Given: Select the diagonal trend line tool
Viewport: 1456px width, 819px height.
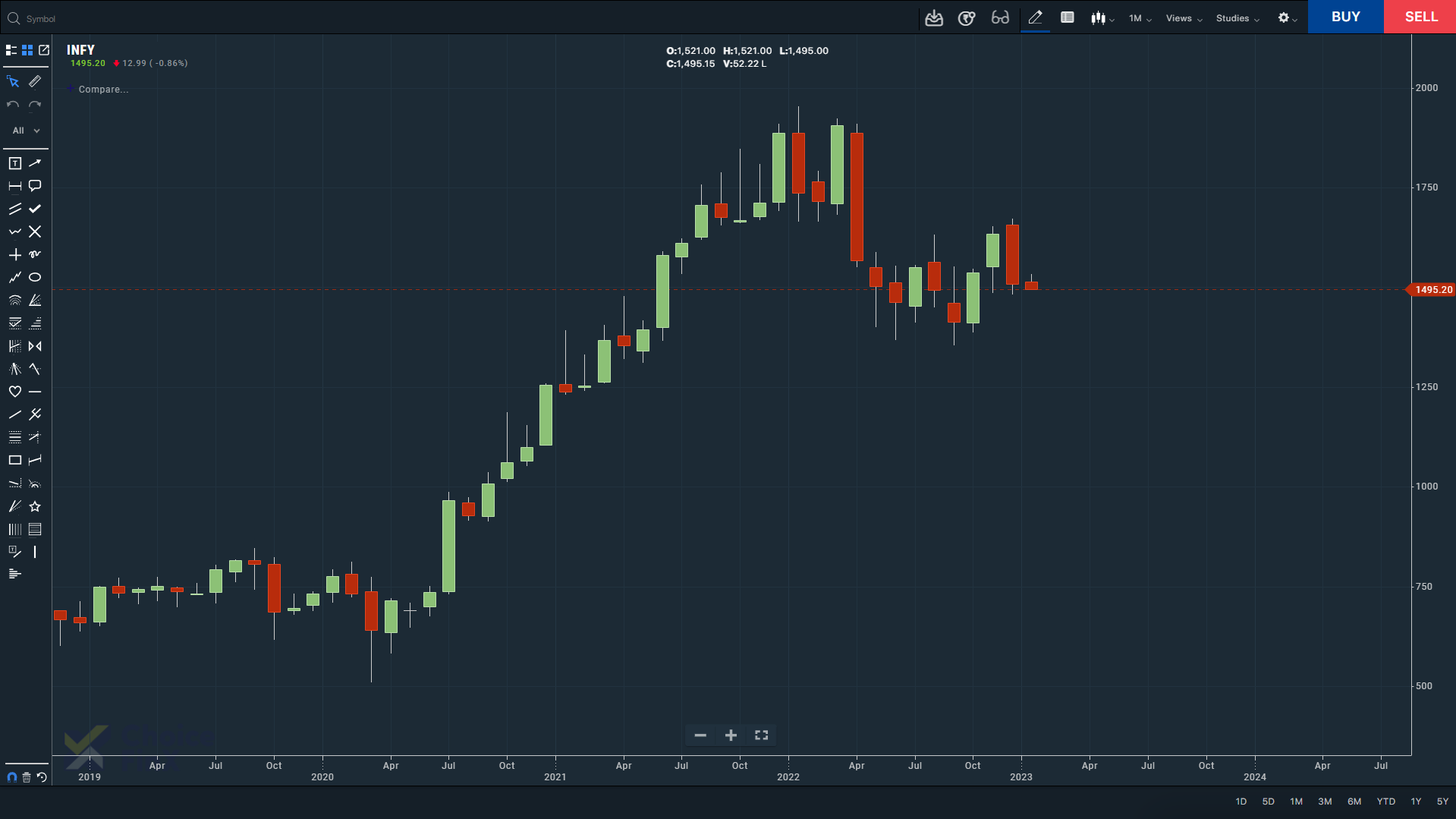Looking at the screenshot, I should pyautogui.click(x=14, y=414).
